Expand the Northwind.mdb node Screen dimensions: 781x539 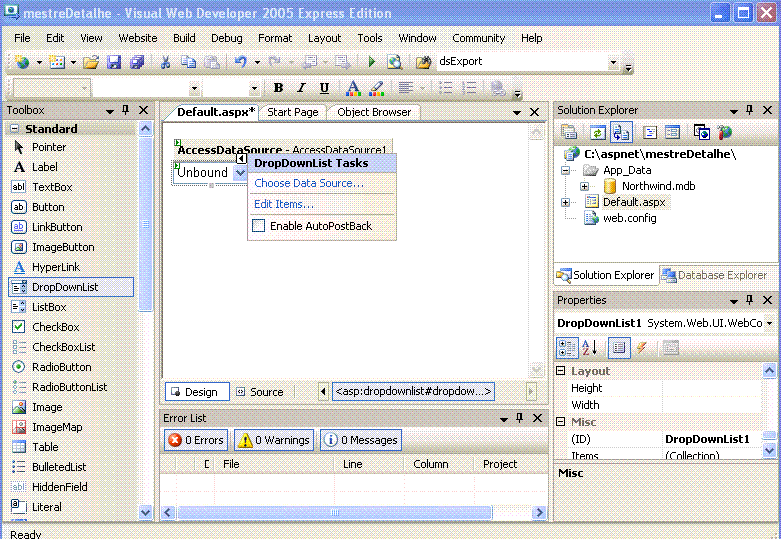coord(584,186)
